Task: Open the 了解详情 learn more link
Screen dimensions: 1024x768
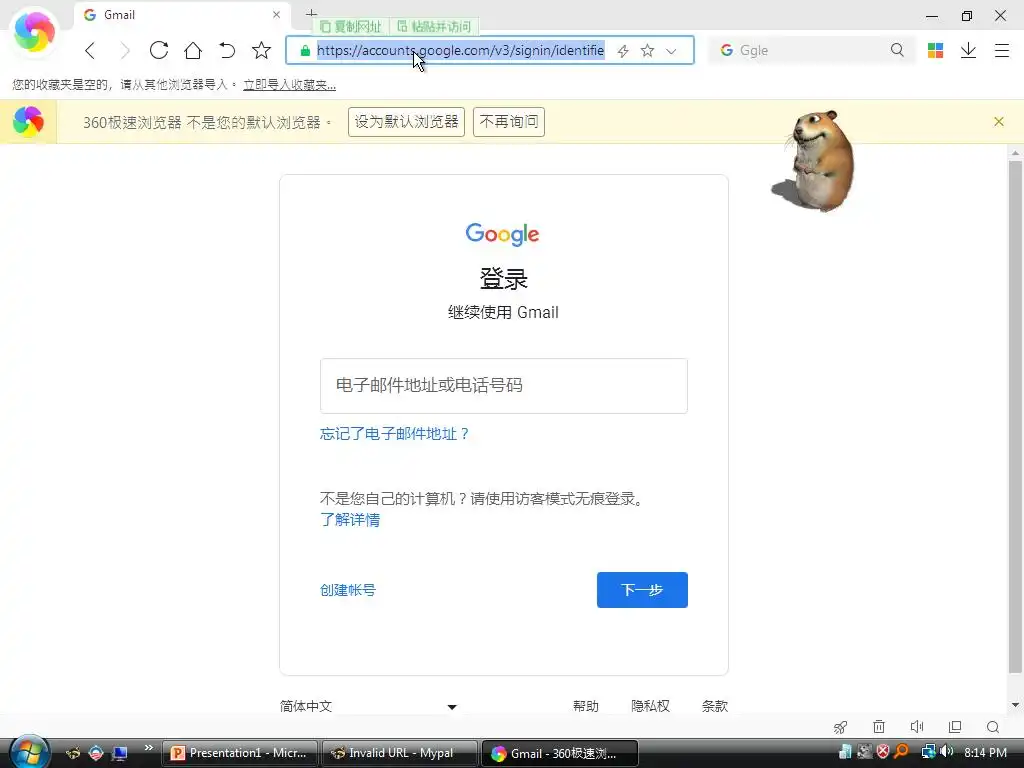Action: 350,520
